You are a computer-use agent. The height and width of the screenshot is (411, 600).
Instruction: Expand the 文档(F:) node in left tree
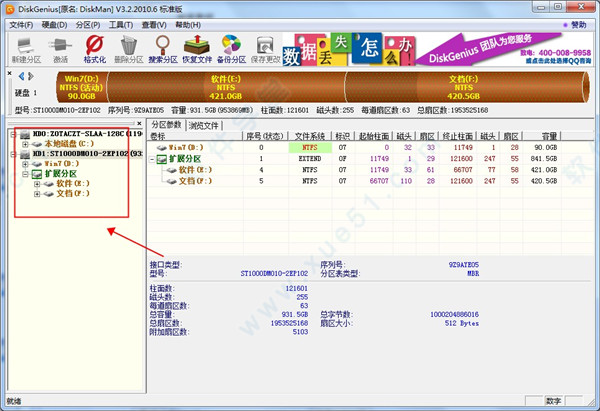click(x=37, y=194)
